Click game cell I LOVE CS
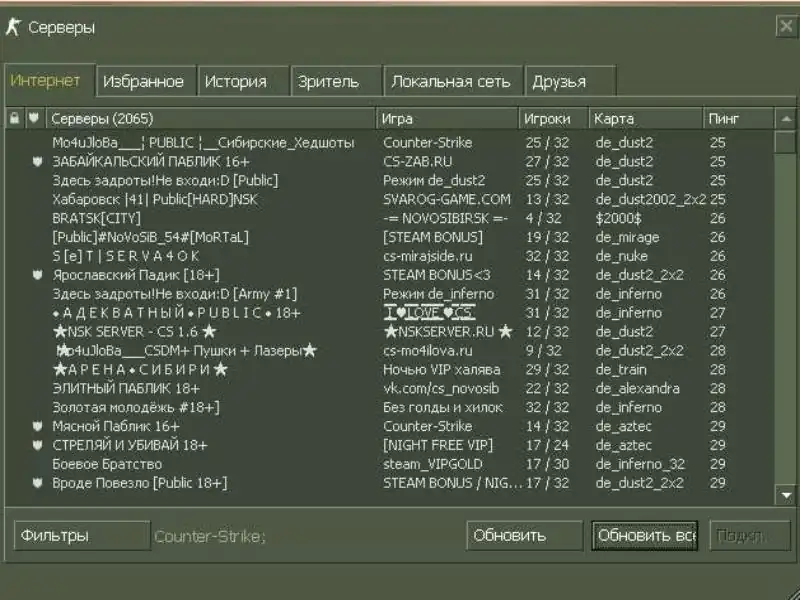Viewport: 800px width, 600px height. click(x=429, y=313)
